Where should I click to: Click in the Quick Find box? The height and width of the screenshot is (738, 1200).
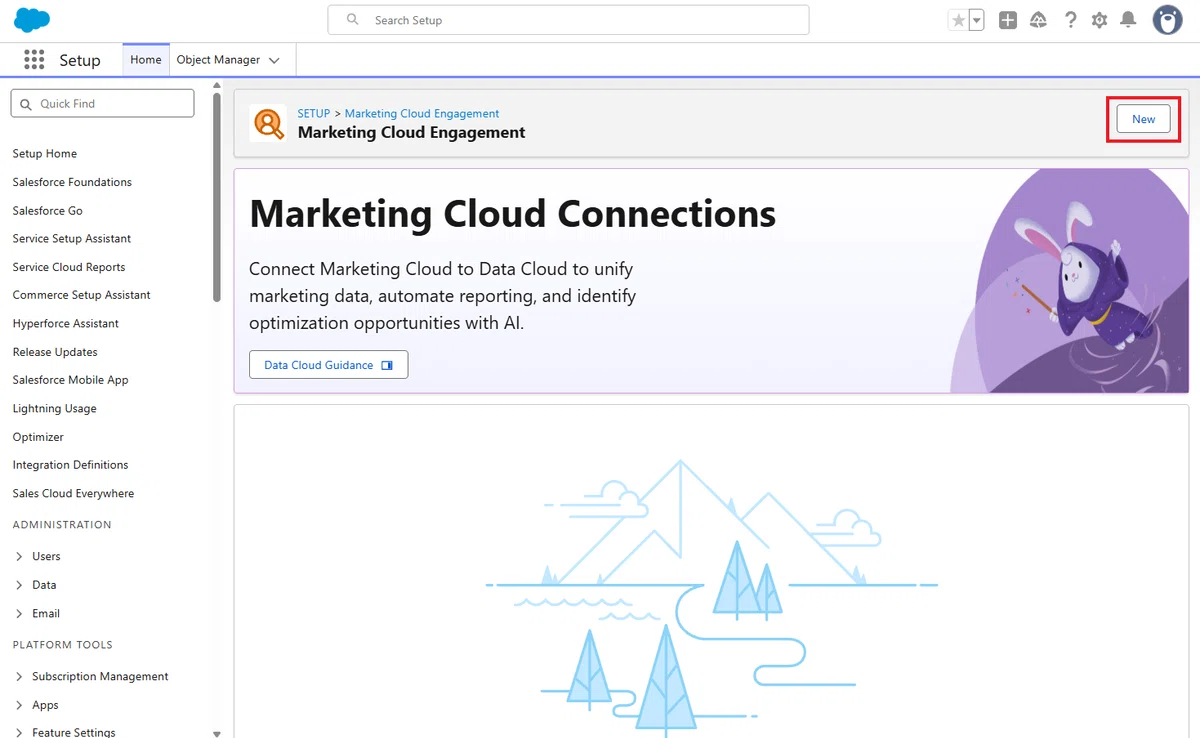click(x=102, y=103)
